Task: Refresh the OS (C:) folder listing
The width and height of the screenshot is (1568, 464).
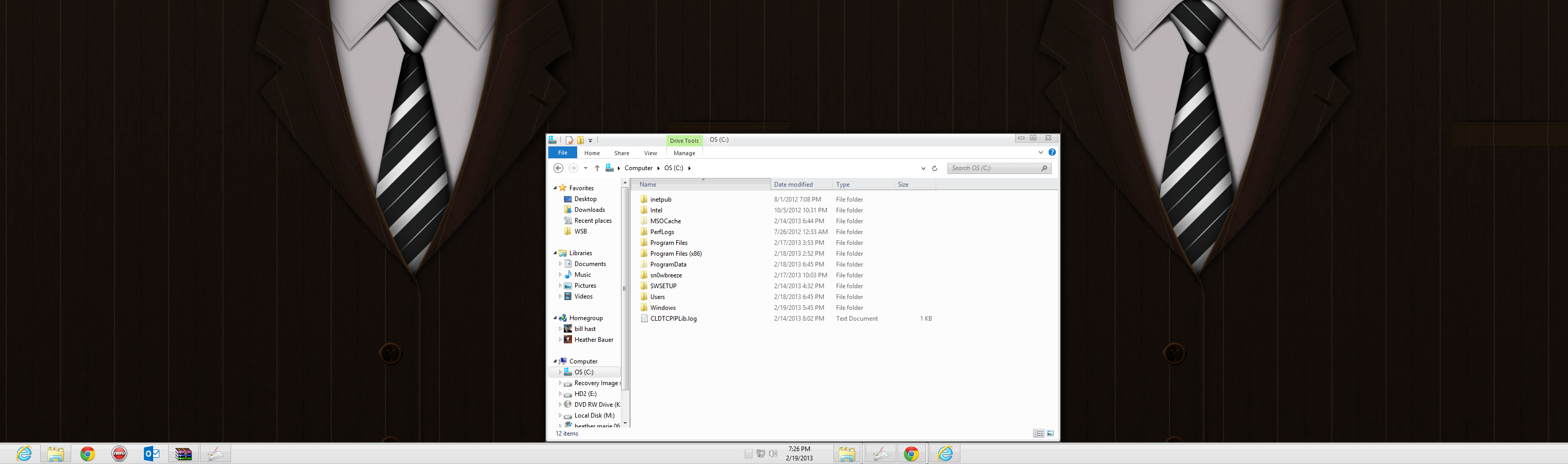Action: (935, 169)
